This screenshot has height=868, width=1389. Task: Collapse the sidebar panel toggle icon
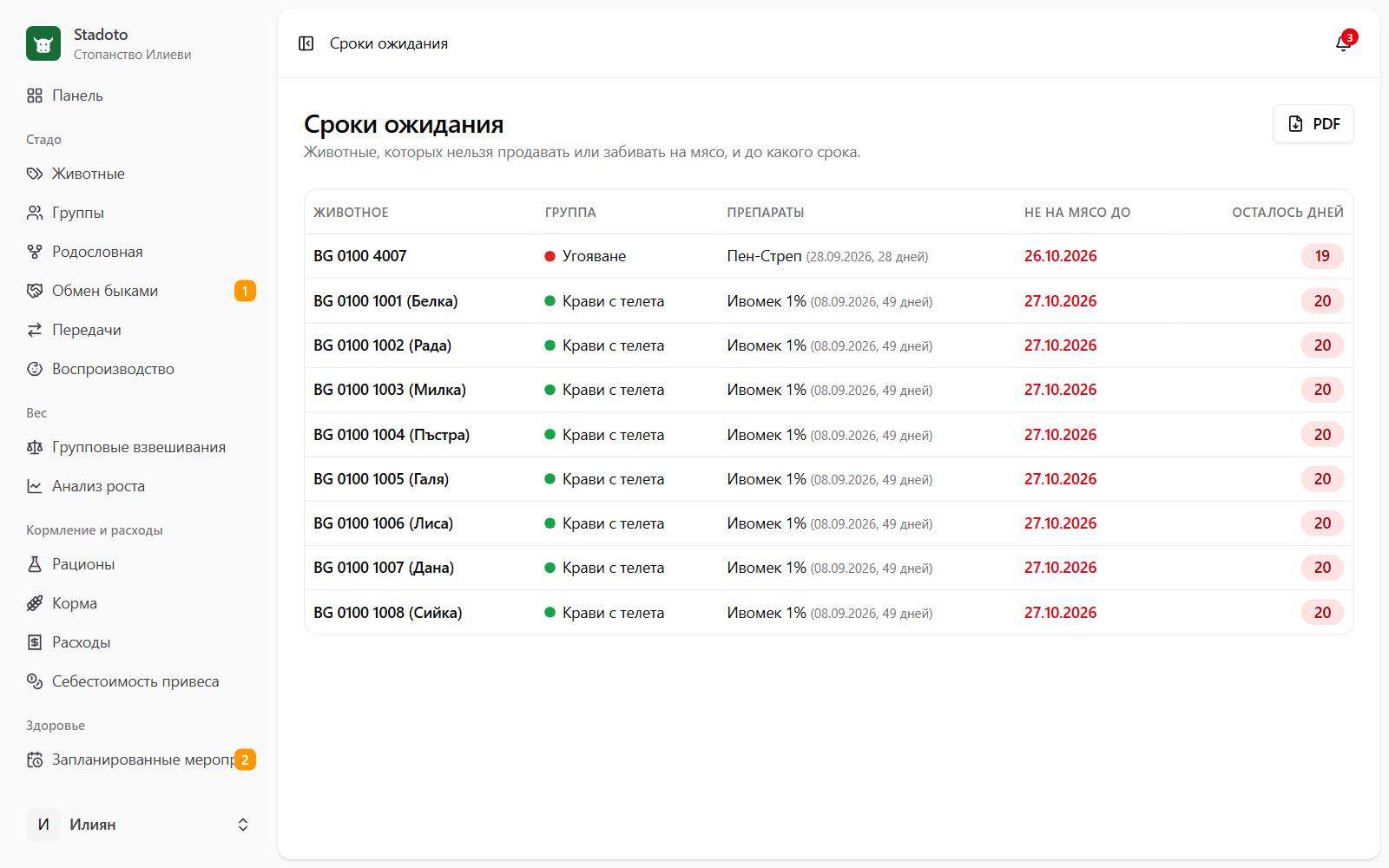306,43
